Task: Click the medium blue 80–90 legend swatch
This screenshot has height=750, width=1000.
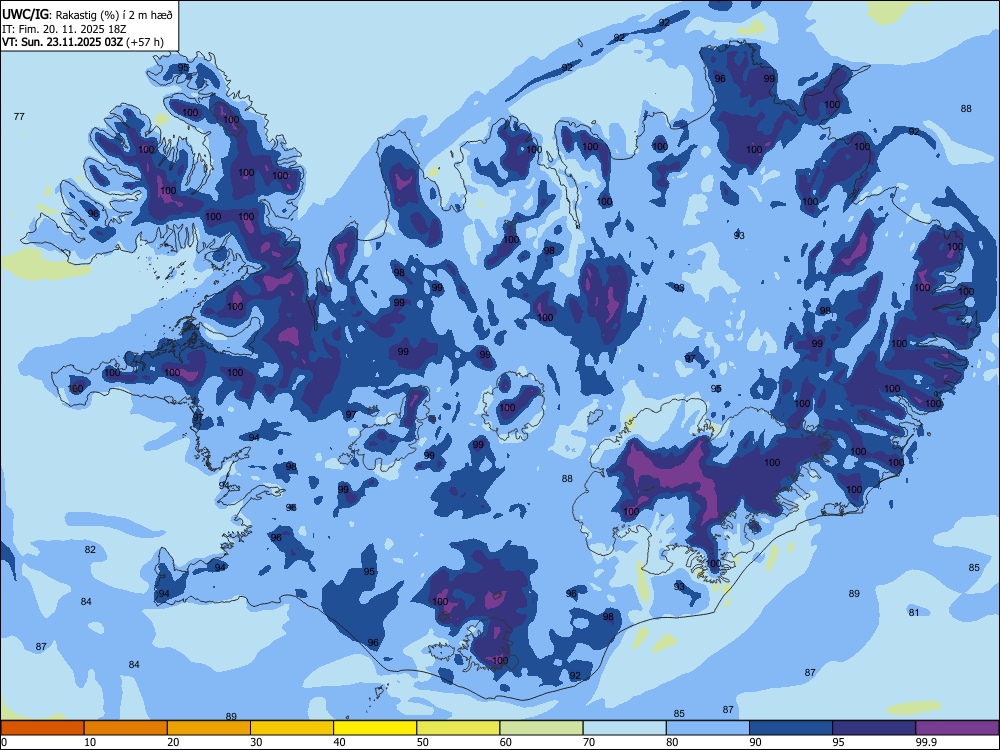Action: click(x=708, y=728)
